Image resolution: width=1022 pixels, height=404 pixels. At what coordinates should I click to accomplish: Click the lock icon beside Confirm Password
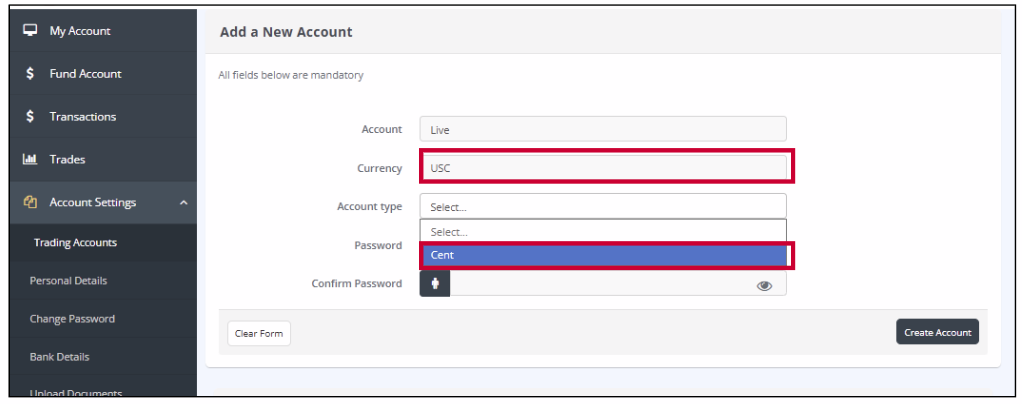point(435,284)
